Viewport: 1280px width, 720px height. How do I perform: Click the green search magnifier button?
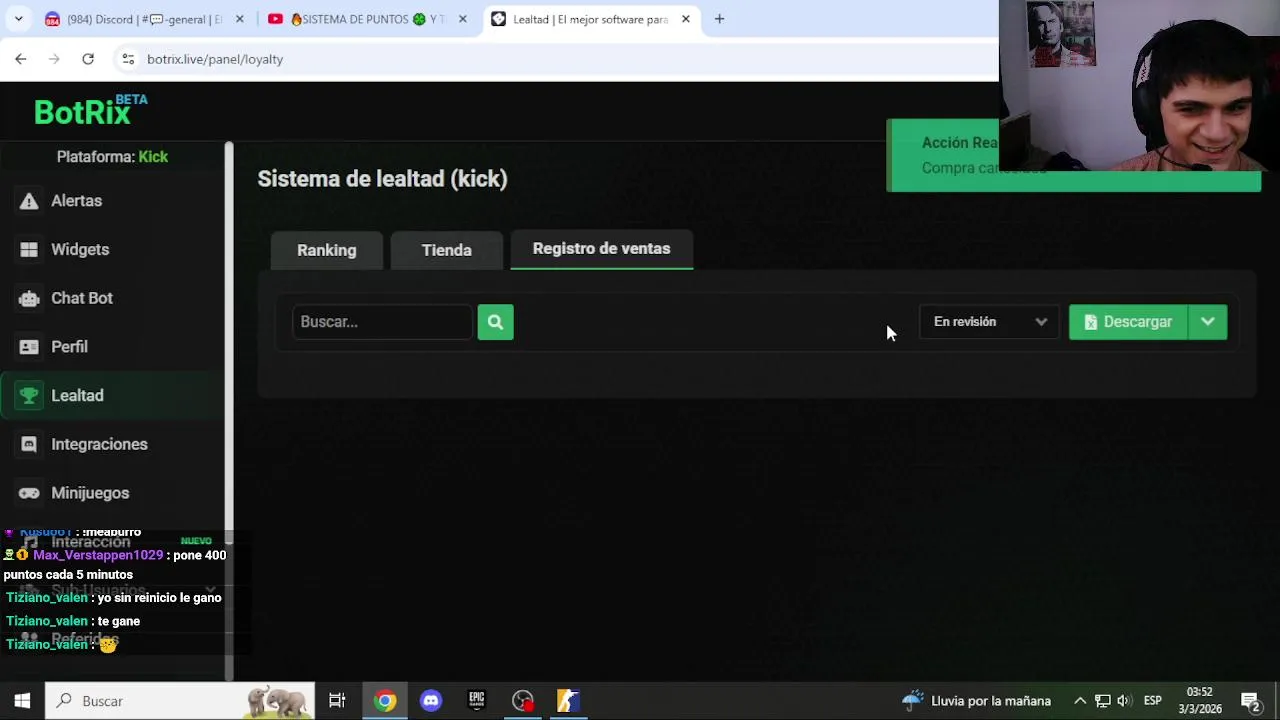click(x=495, y=322)
